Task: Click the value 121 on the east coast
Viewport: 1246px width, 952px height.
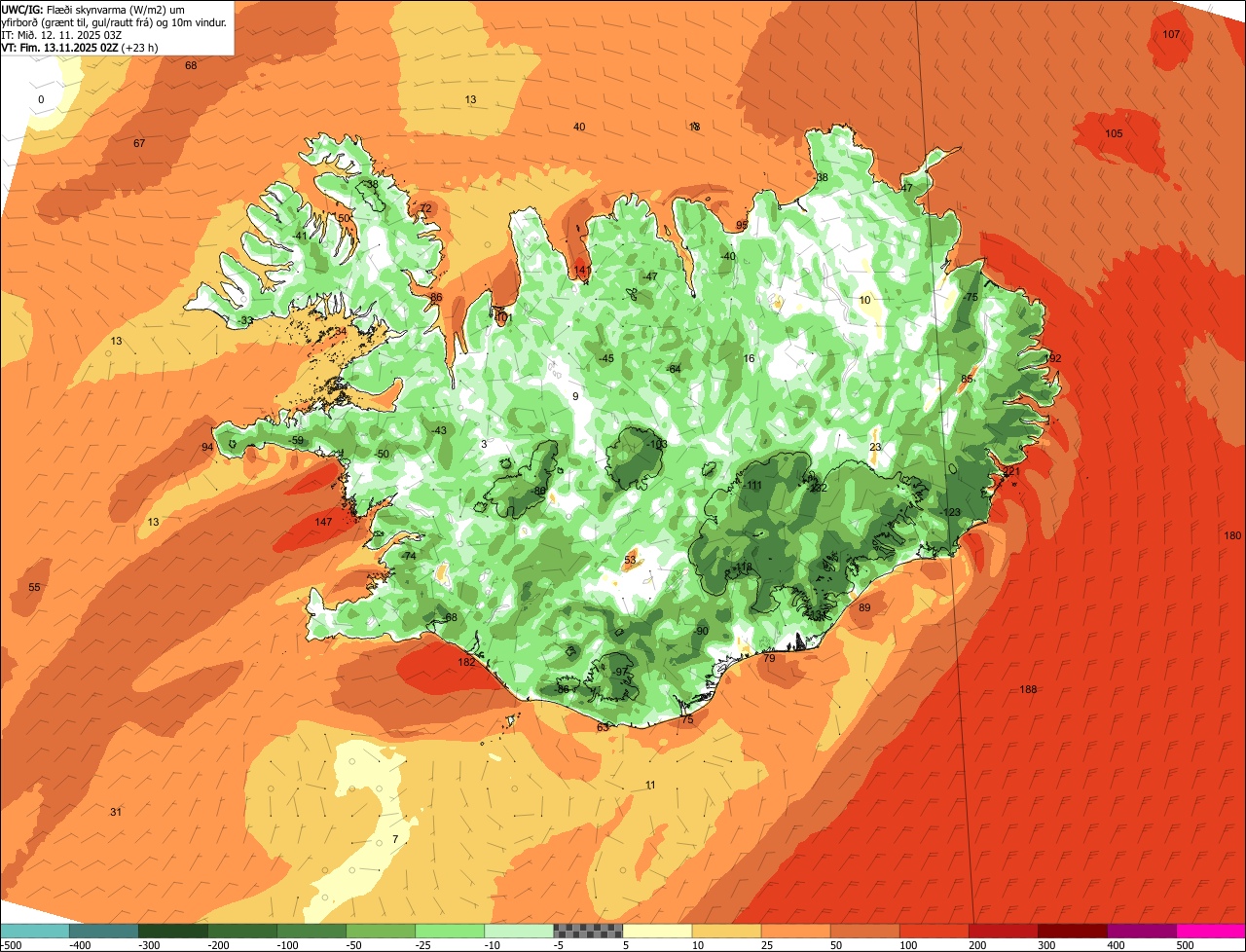Action: pyautogui.click(x=1012, y=471)
